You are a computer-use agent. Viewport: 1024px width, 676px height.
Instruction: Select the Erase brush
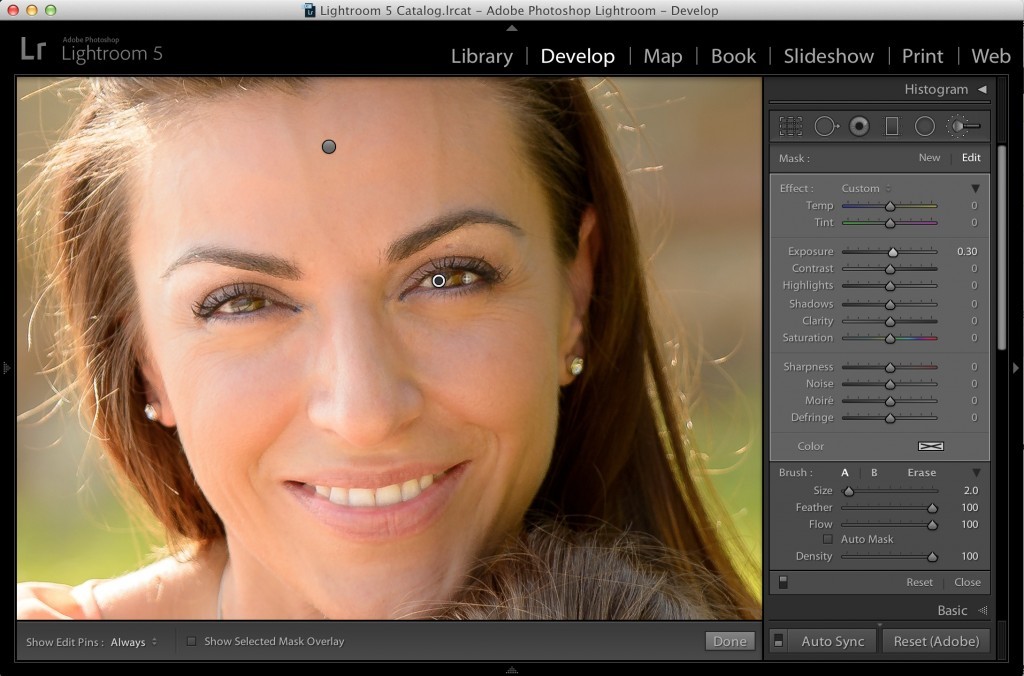coord(921,472)
